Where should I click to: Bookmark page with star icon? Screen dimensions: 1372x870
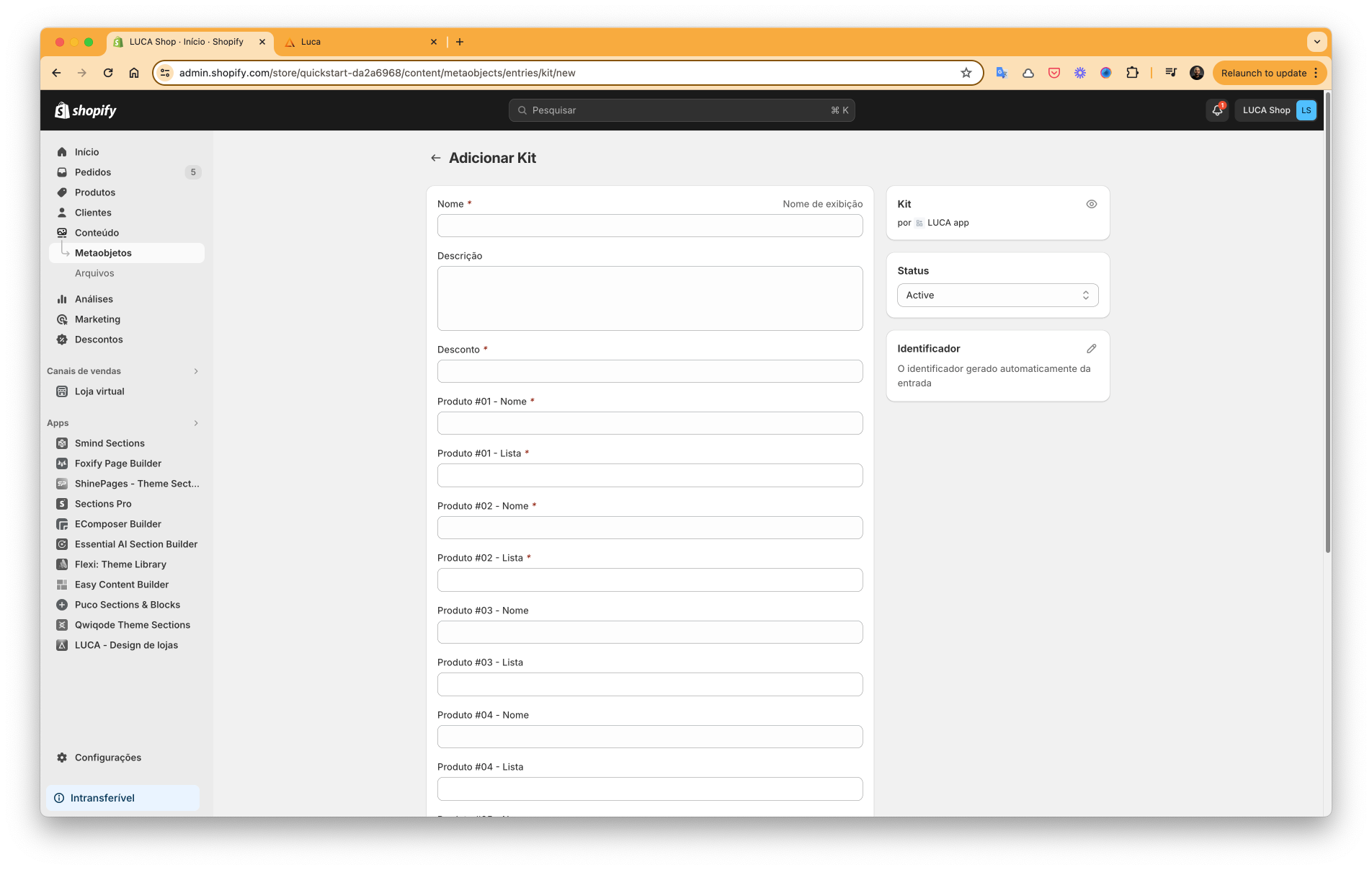coord(966,73)
